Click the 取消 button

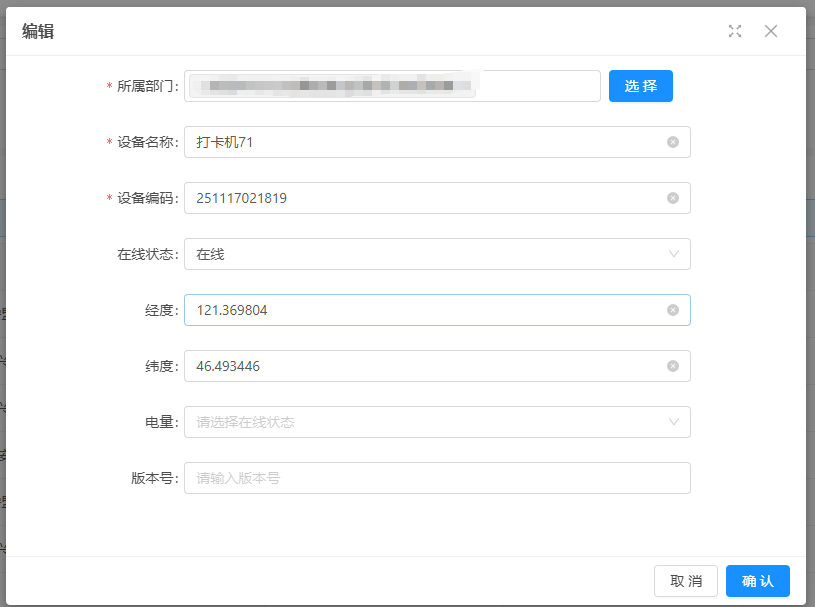click(x=686, y=581)
